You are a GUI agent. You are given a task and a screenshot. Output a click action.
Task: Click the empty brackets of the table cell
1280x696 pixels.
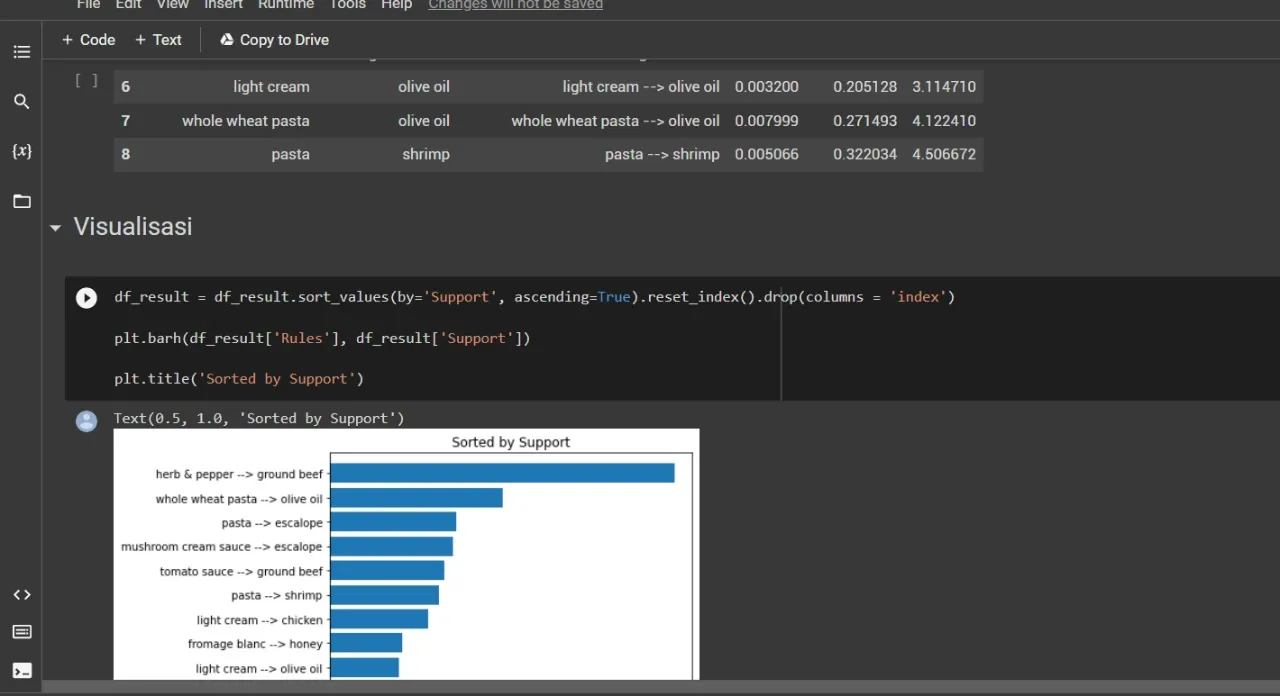pyautogui.click(x=87, y=81)
